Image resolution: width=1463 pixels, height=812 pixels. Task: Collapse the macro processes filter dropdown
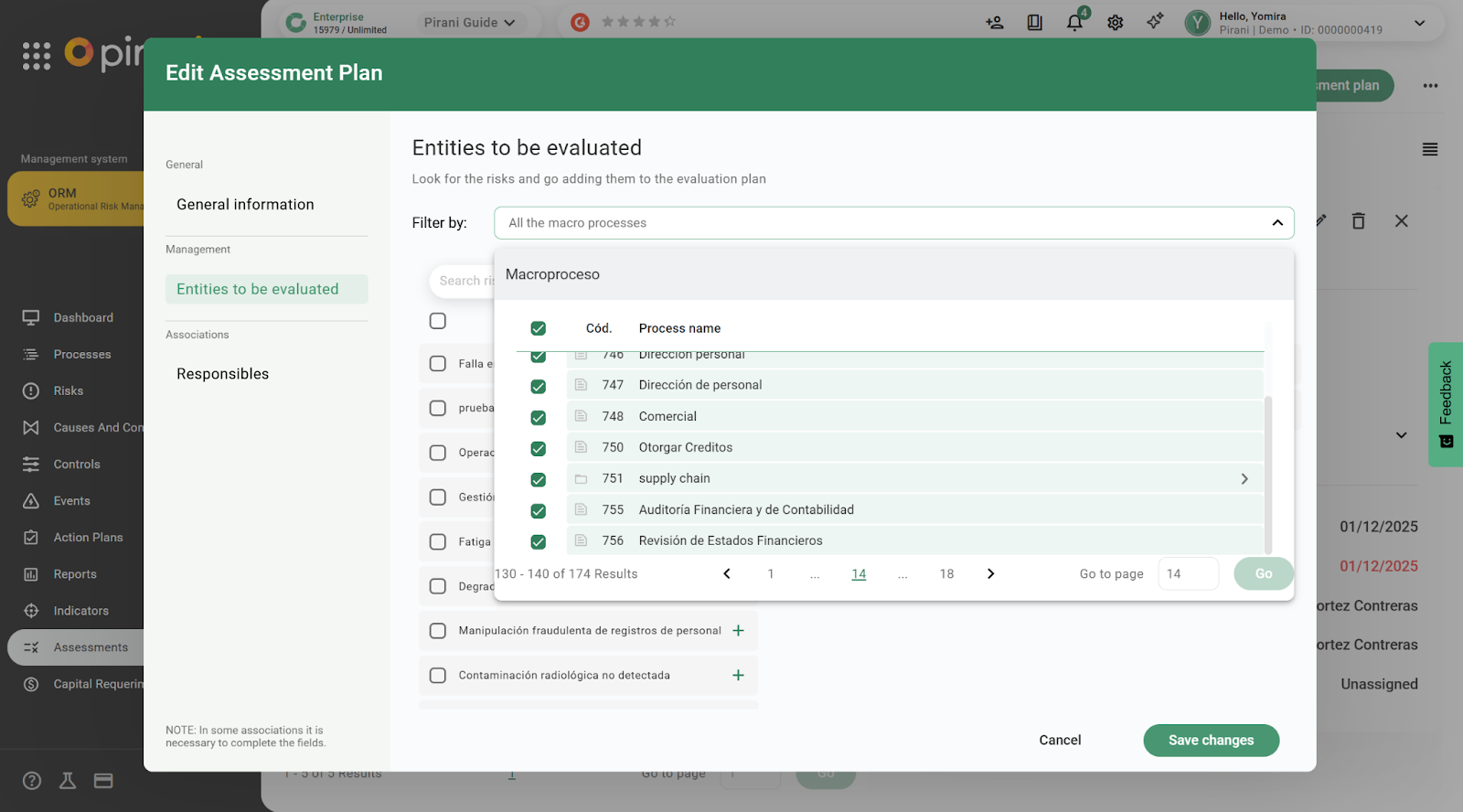(1276, 223)
